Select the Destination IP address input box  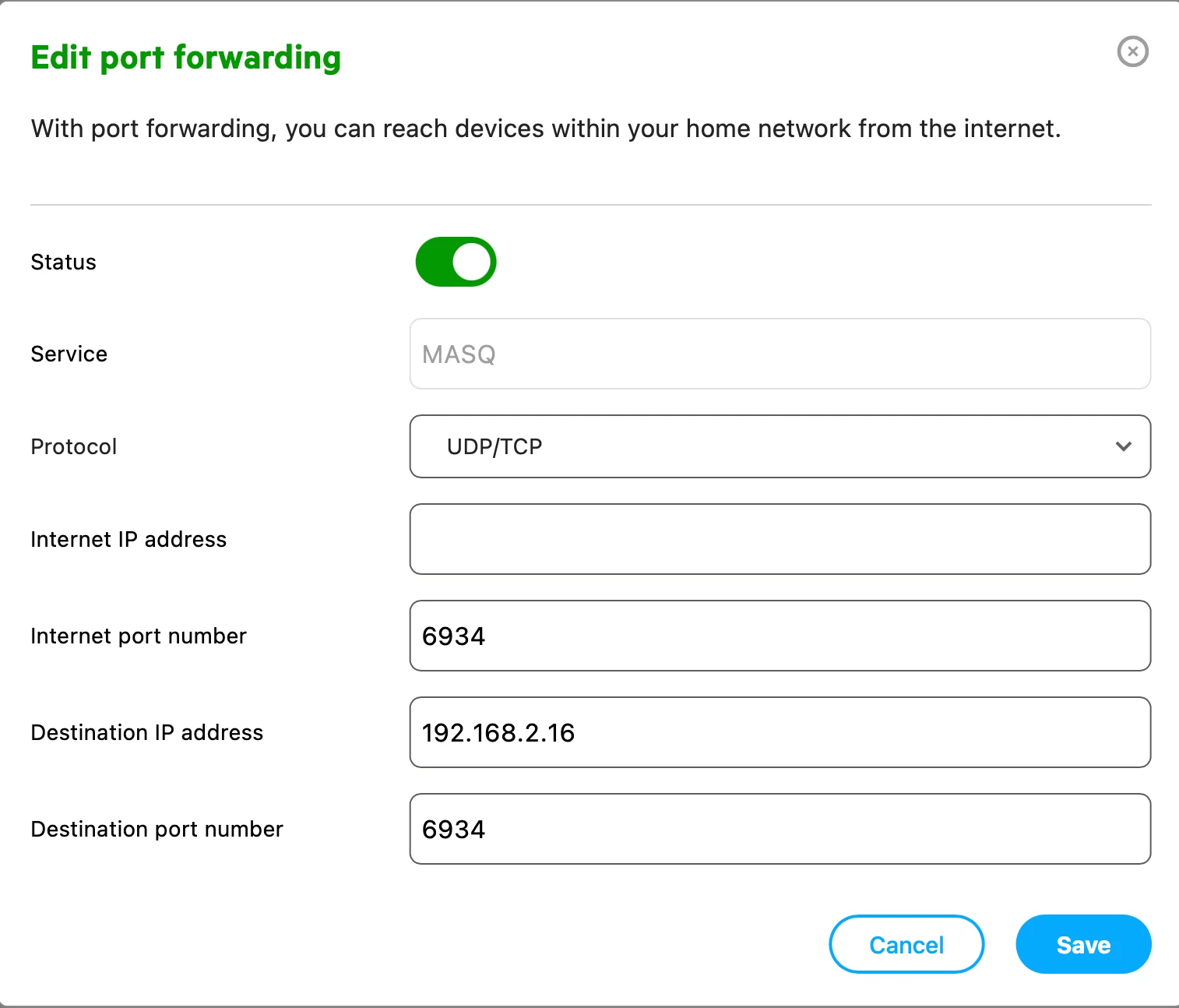point(780,732)
